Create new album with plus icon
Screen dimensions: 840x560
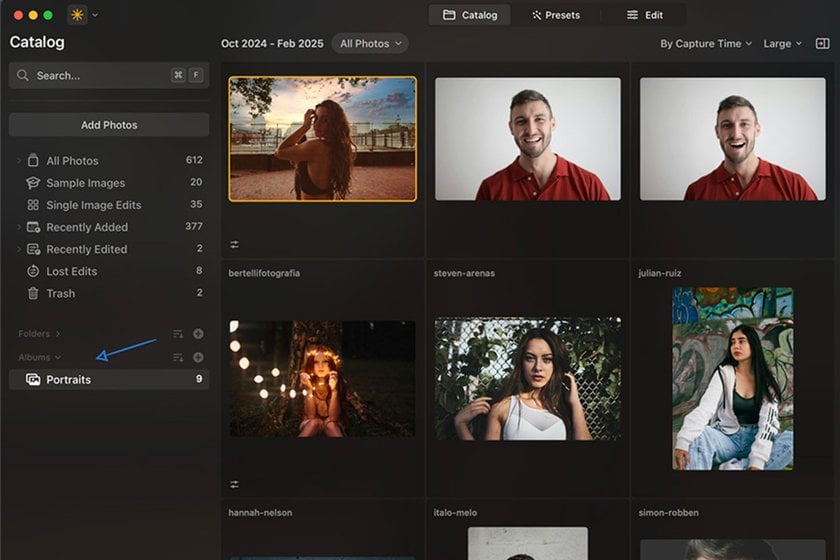pos(198,357)
